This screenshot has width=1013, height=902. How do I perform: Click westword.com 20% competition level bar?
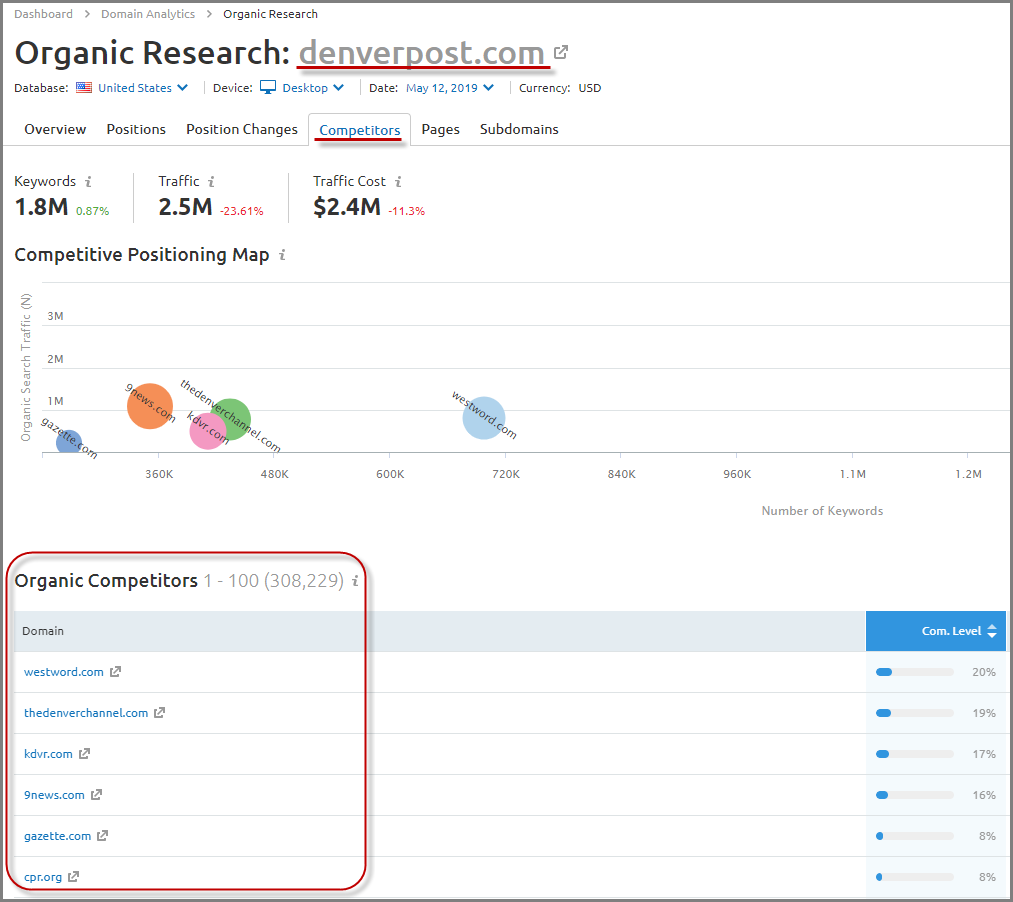point(915,672)
